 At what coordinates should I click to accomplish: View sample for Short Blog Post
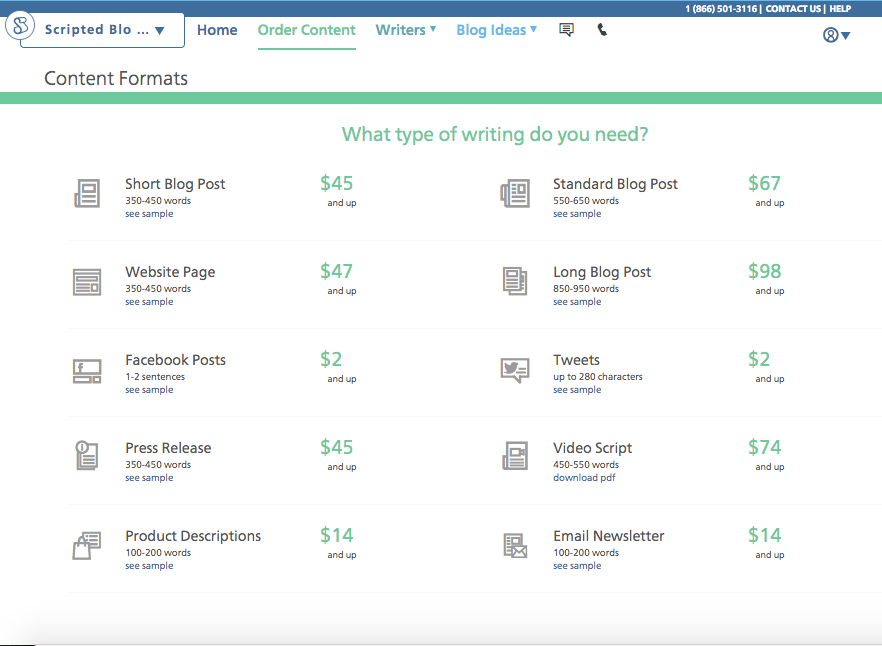tap(149, 214)
